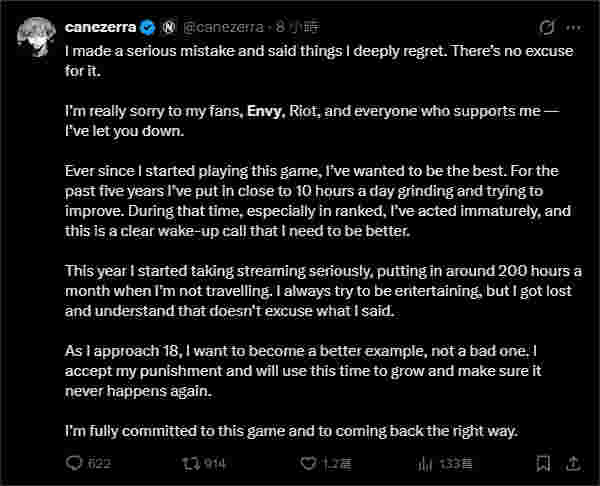This screenshot has height=486, width=600.
Task: Click the reply count 622
Action: point(98,464)
